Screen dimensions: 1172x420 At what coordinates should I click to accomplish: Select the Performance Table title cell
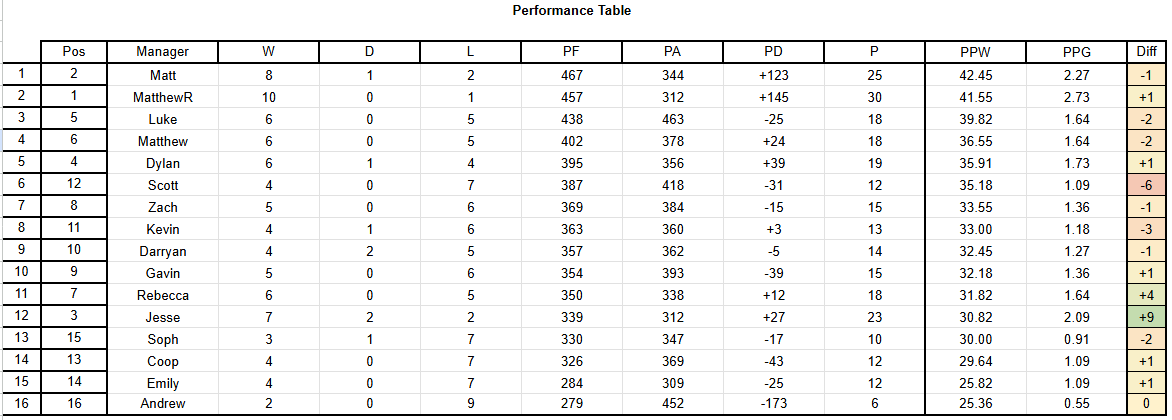point(571,10)
